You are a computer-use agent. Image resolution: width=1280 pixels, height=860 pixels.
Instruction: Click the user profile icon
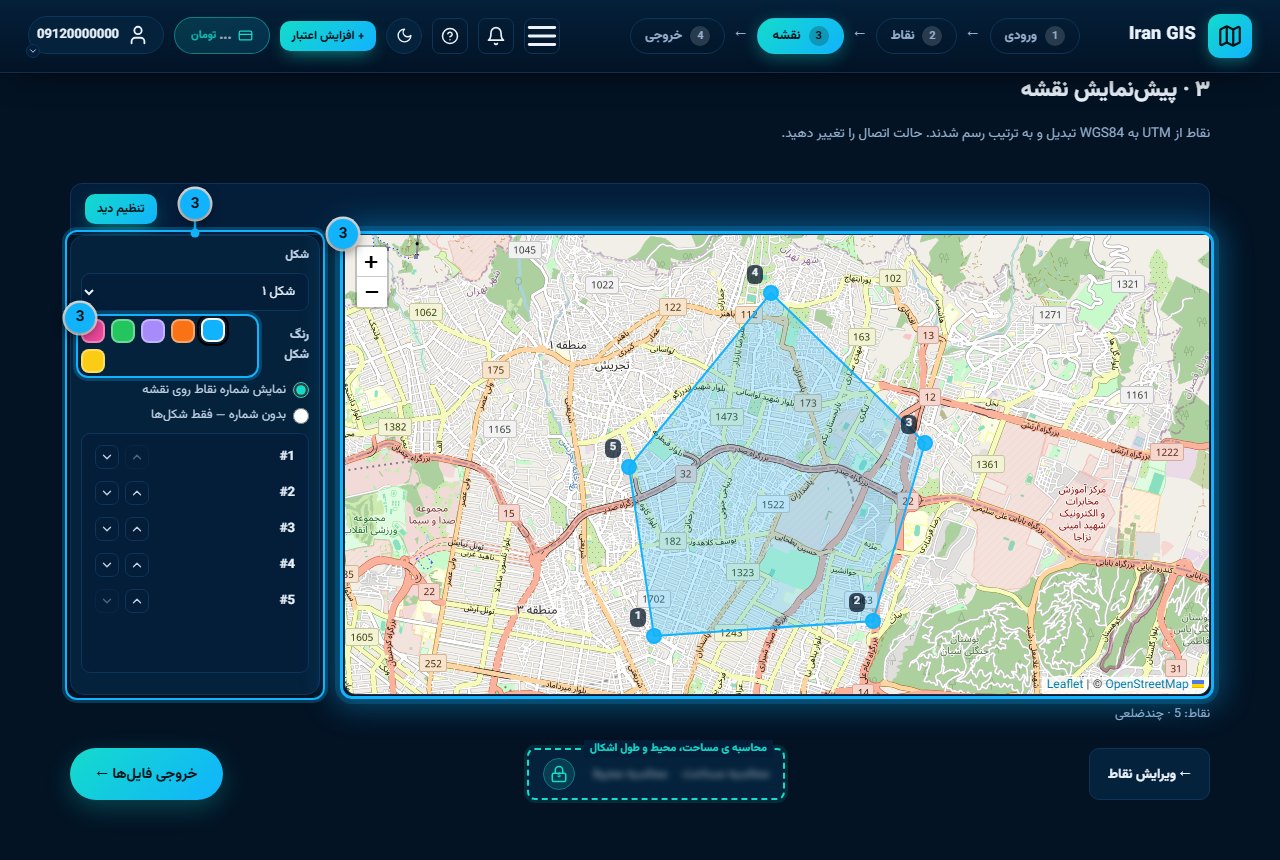pos(138,35)
